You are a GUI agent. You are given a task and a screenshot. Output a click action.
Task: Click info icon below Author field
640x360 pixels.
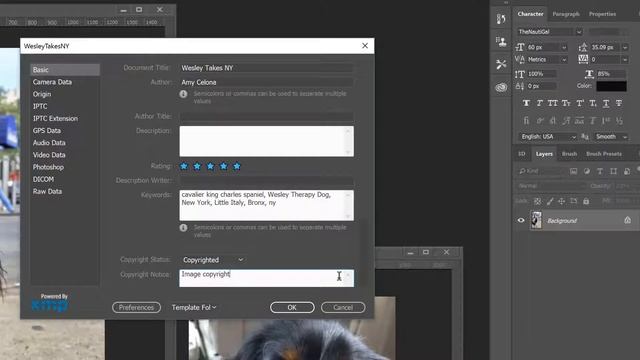[x=183, y=94]
